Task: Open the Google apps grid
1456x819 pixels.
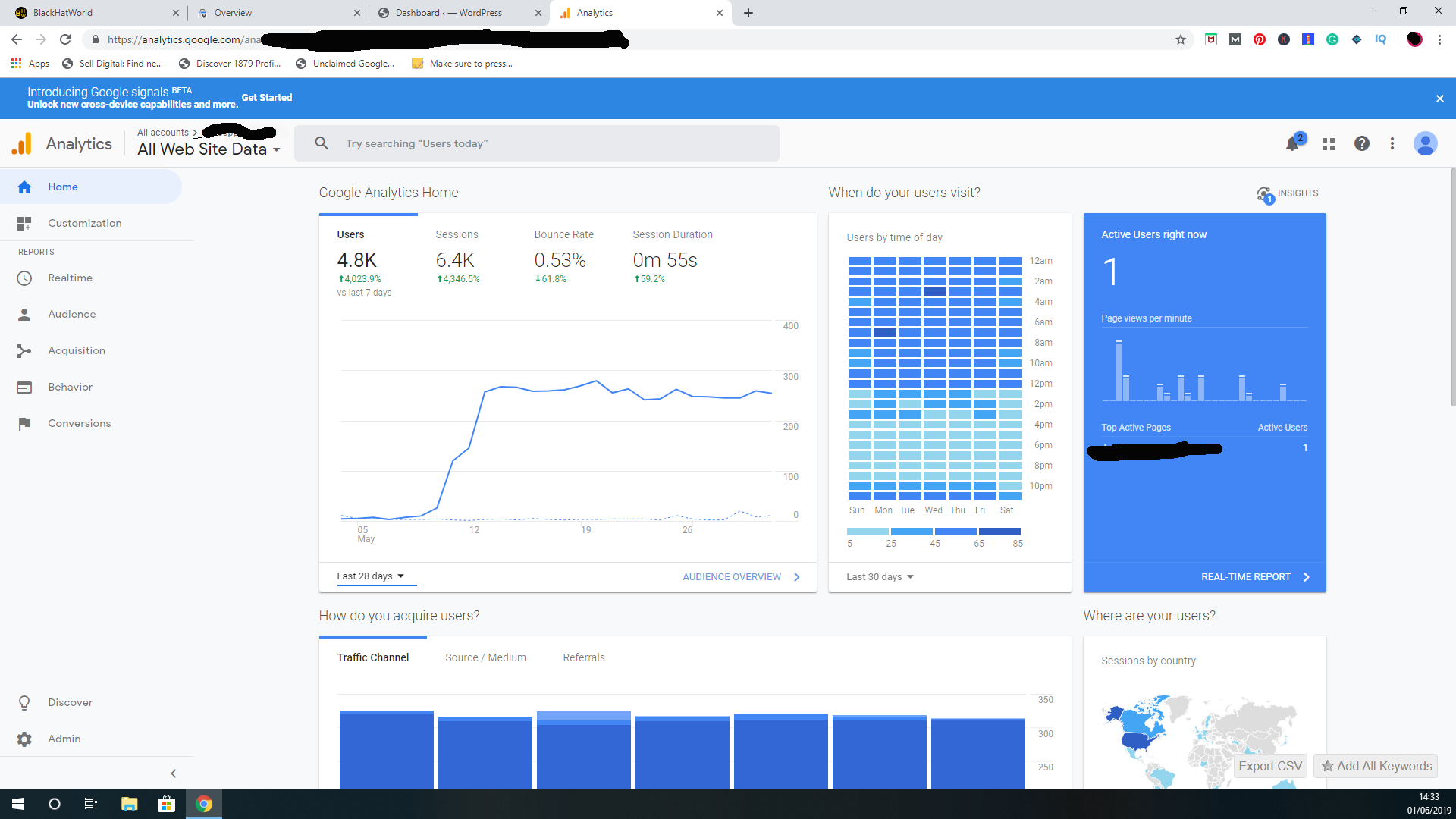Action: 1329,143
